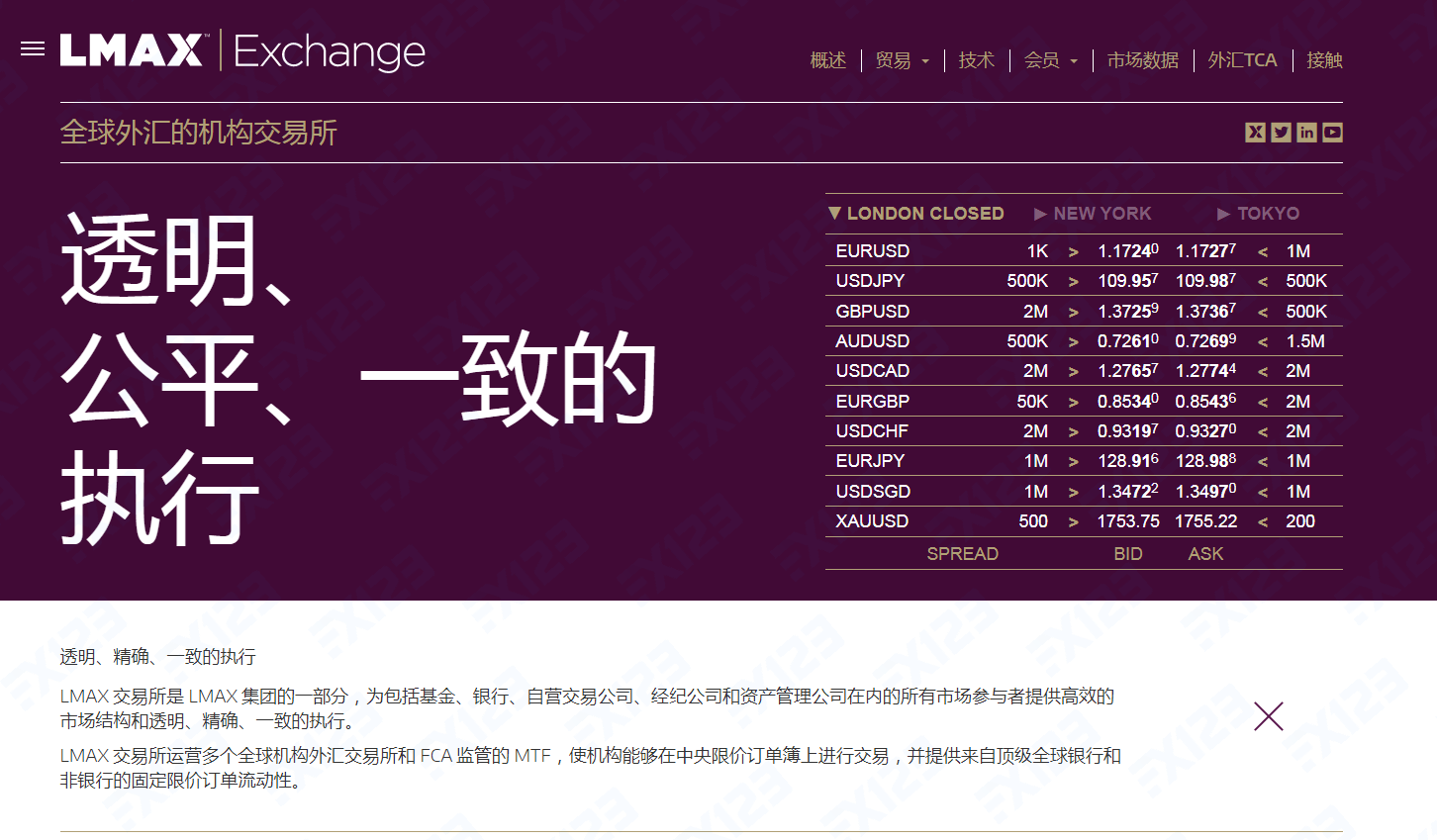Click the BID column label
Viewport: 1437px width, 840px height.
click(1128, 554)
